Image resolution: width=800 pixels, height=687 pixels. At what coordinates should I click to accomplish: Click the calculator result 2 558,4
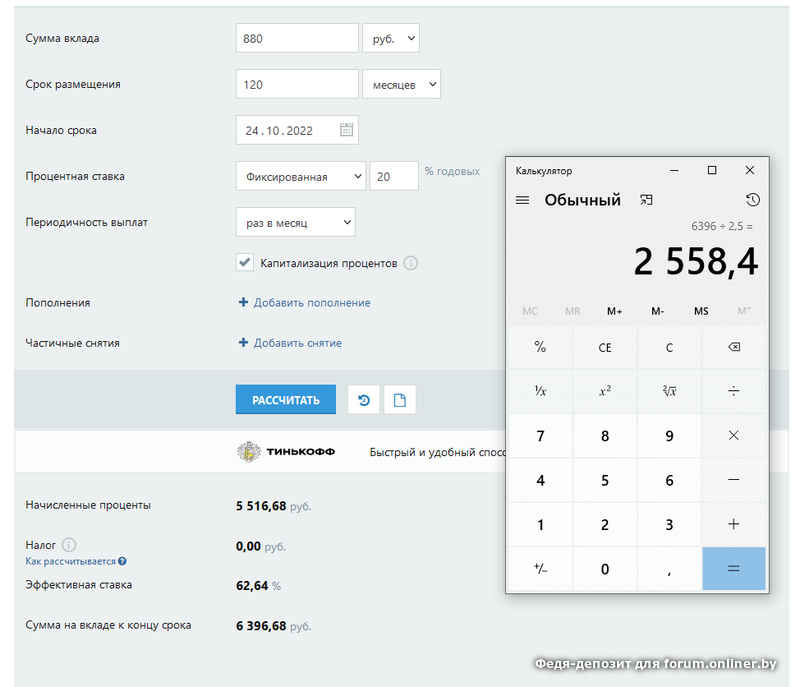tap(695, 262)
